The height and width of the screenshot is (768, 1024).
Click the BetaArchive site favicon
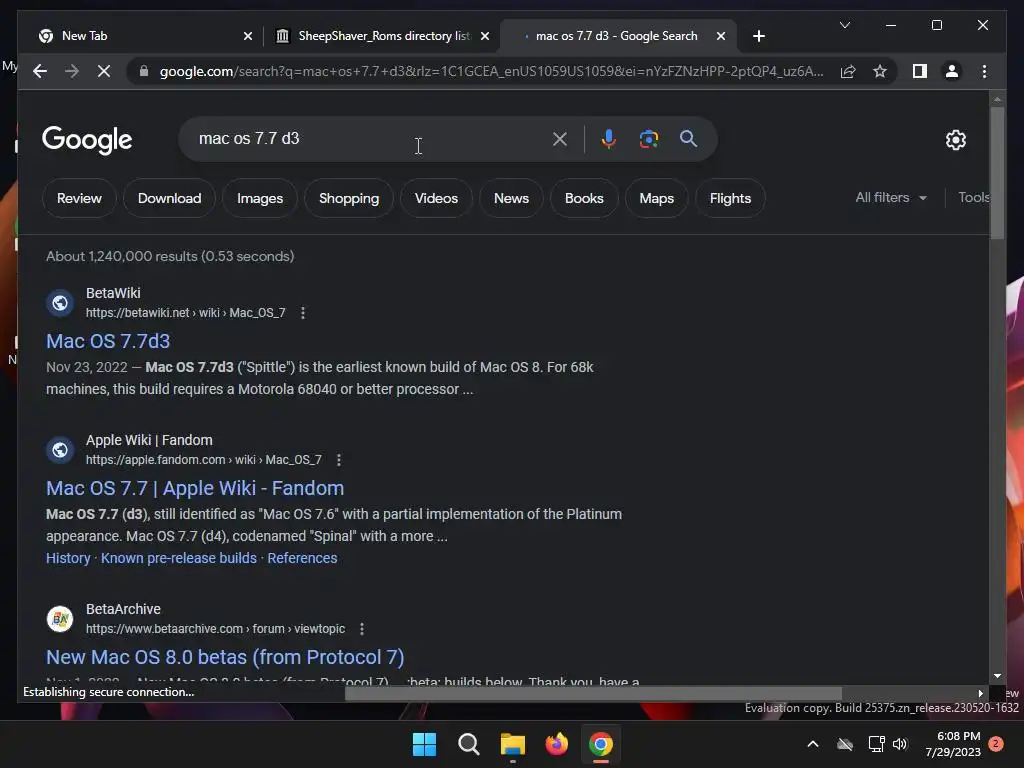coord(60,619)
